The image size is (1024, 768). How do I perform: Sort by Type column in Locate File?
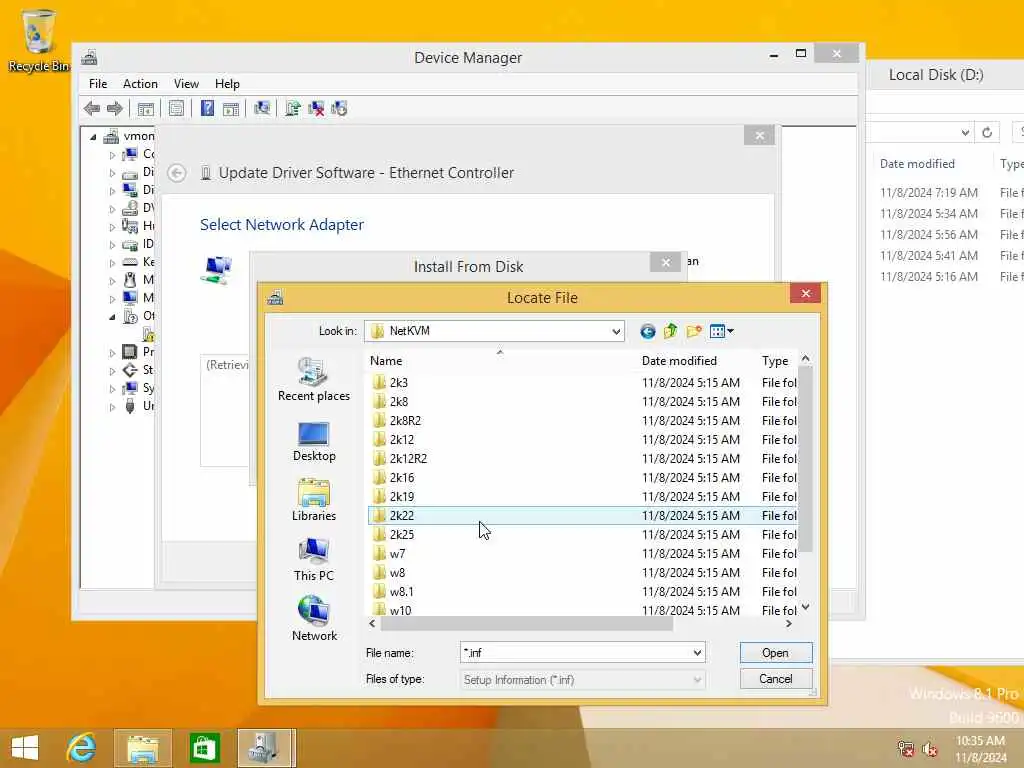(x=775, y=360)
